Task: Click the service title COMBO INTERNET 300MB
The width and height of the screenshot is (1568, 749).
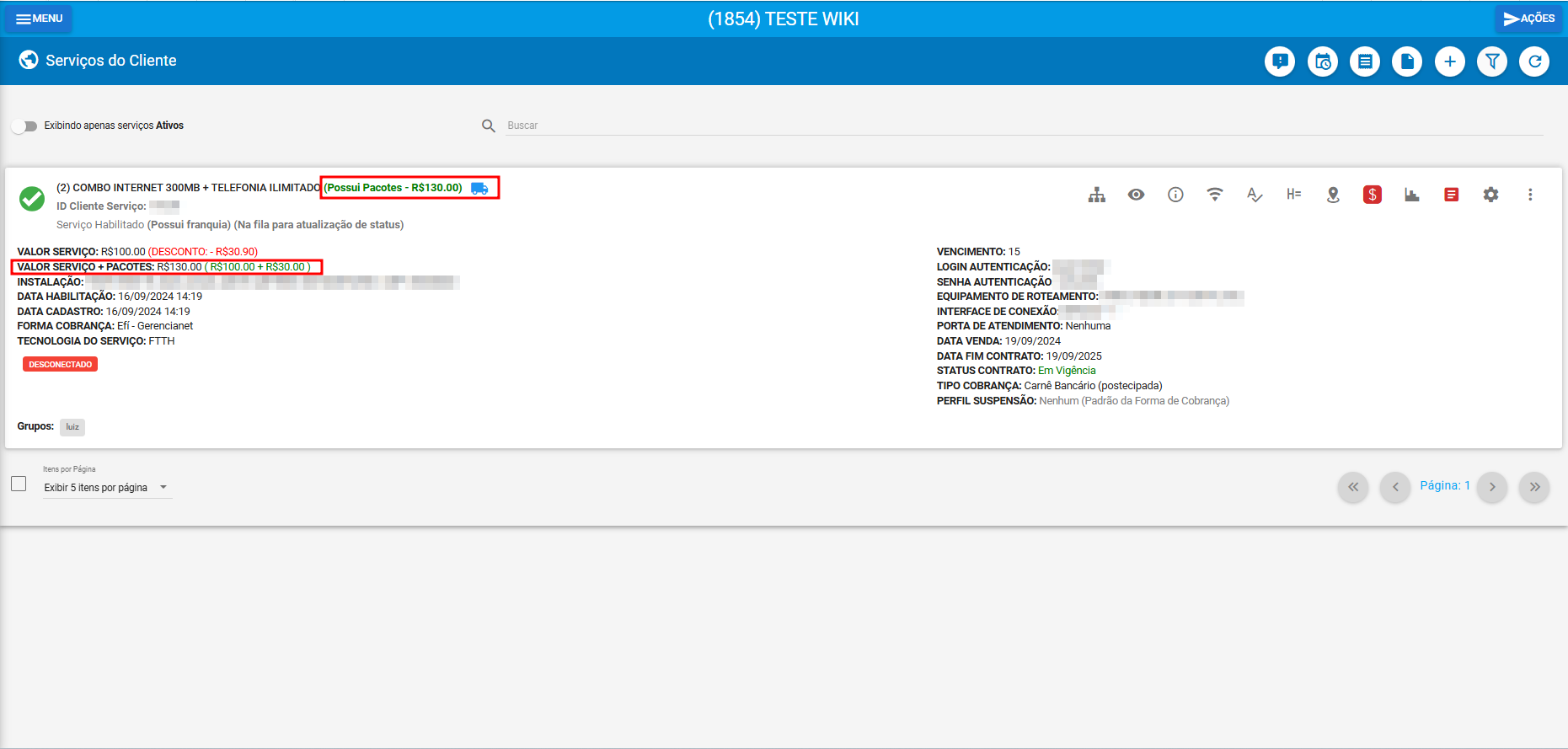Action: tap(189, 188)
